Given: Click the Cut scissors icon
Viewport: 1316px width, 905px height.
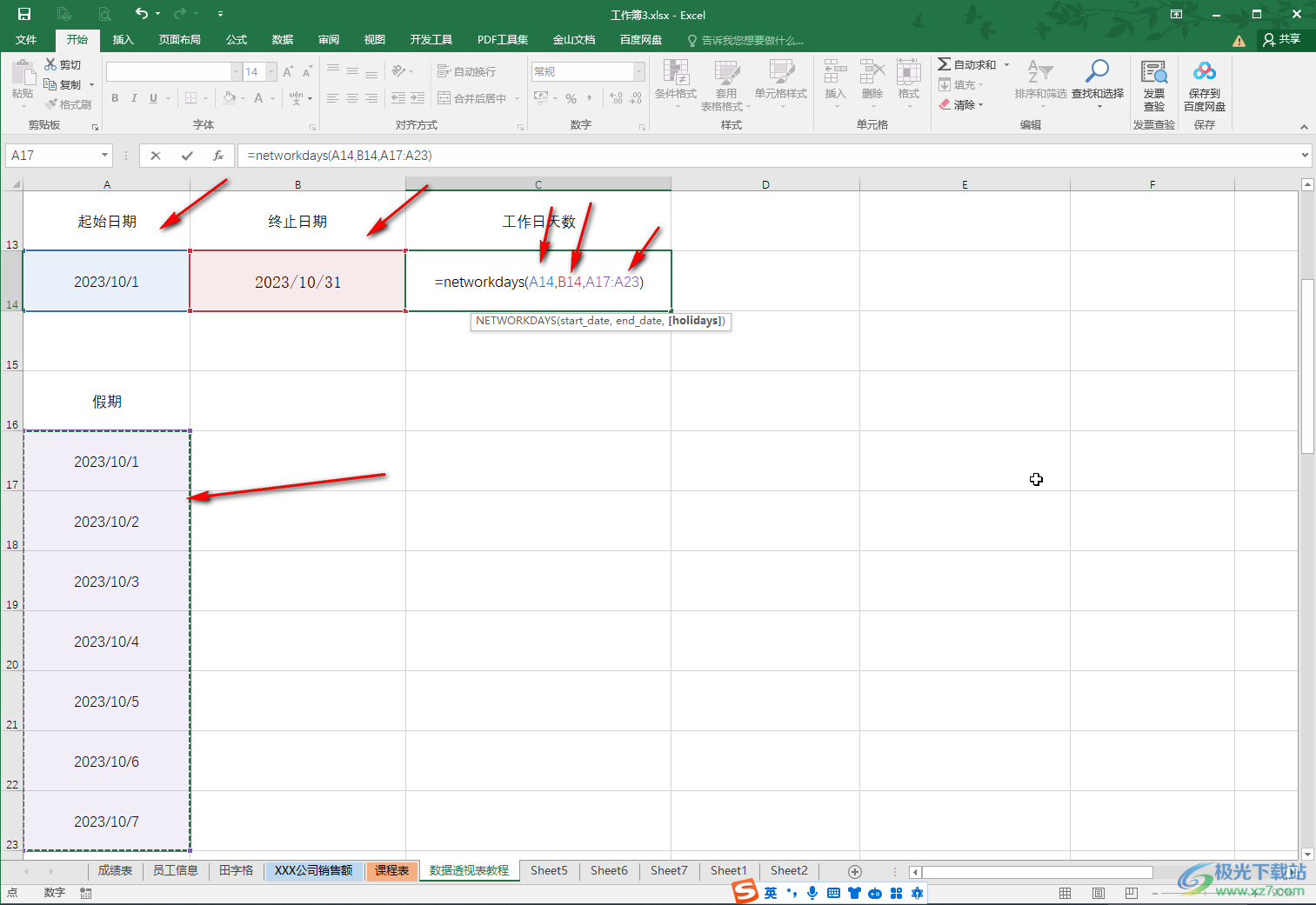Looking at the screenshot, I should pyautogui.click(x=51, y=64).
